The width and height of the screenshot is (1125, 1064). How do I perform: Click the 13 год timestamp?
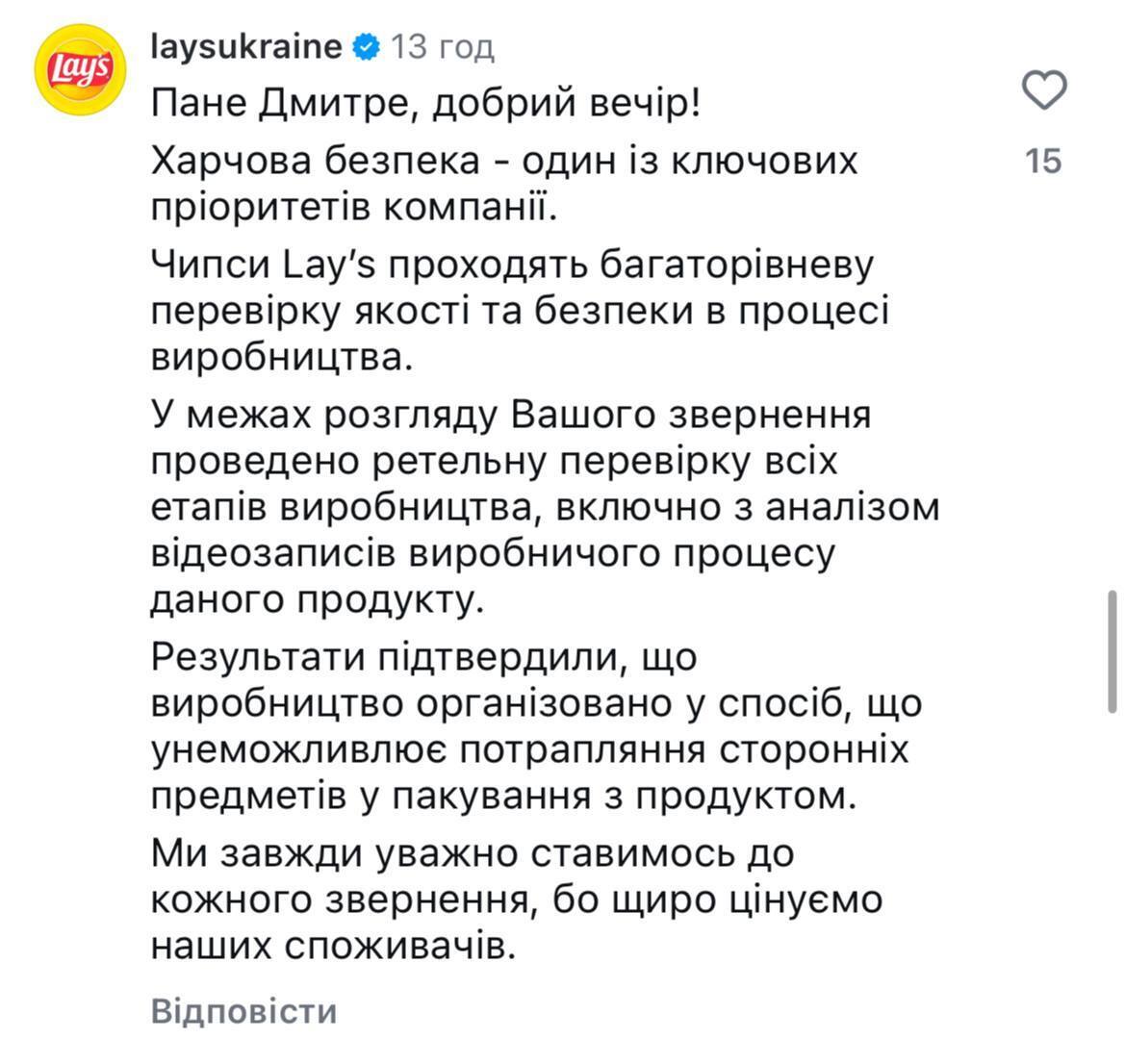pos(441,44)
